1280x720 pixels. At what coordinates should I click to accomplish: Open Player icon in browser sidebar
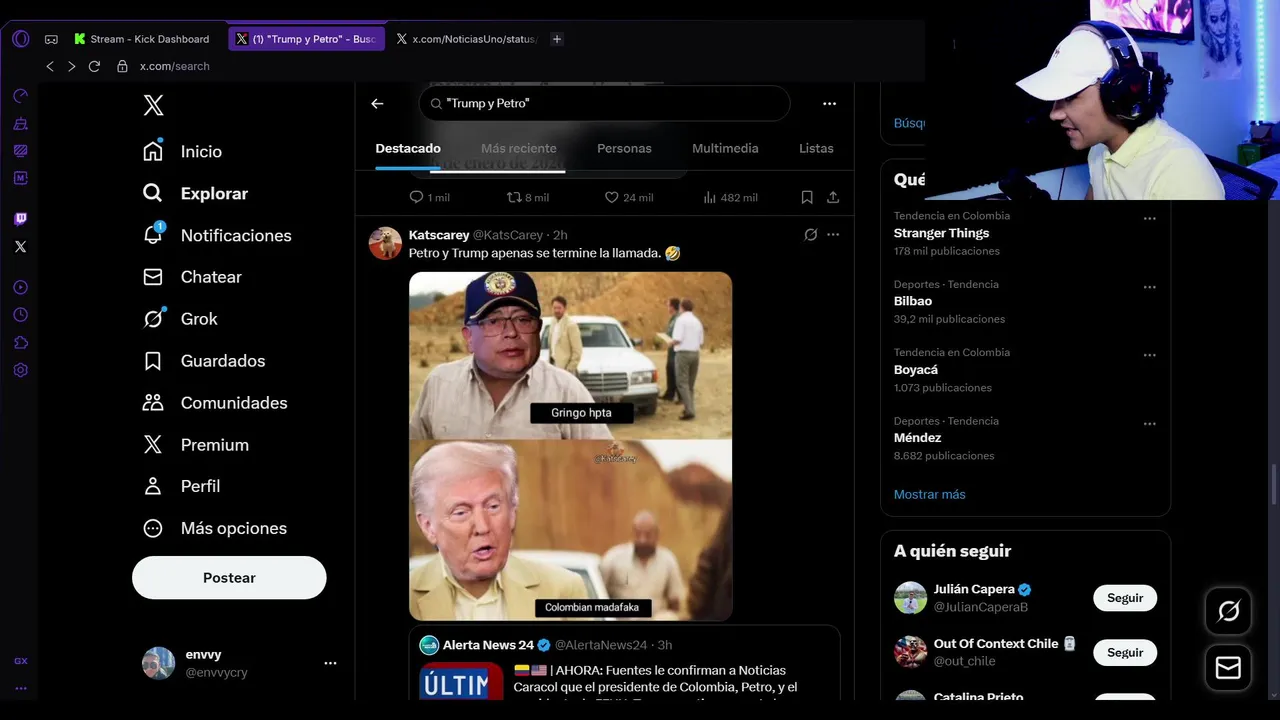[21, 288]
